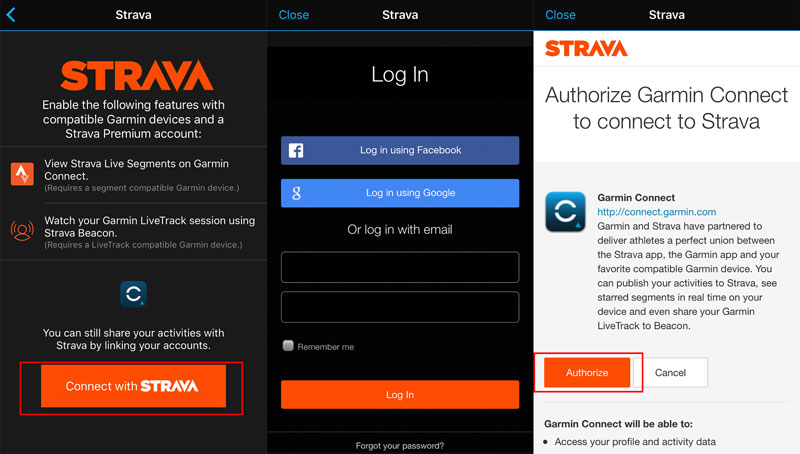The width and height of the screenshot is (800, 454).
Task: Click the Facebook logo icon
Action: [296, 150]
